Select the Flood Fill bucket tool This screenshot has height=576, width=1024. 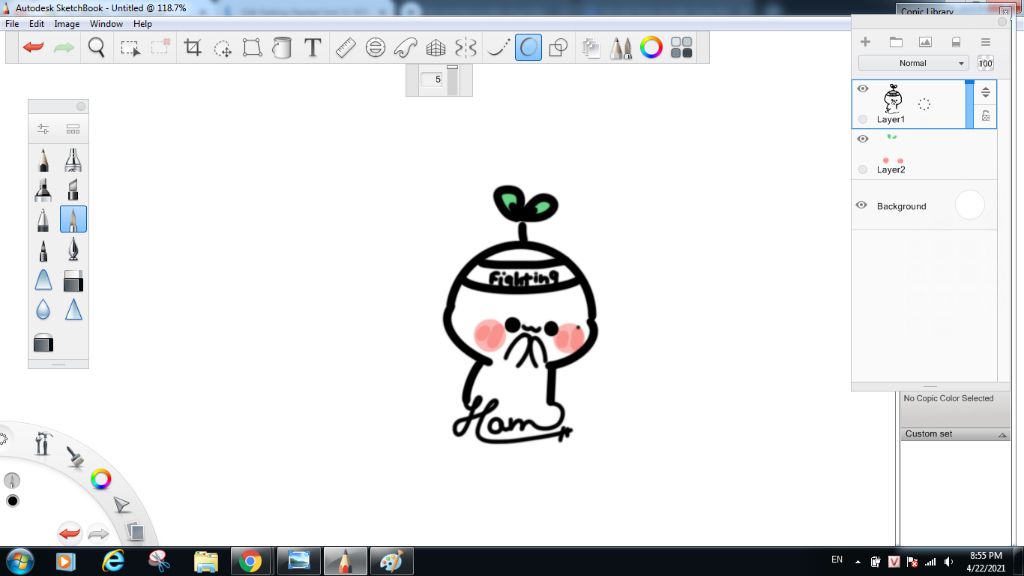click(x=282, y=48)
